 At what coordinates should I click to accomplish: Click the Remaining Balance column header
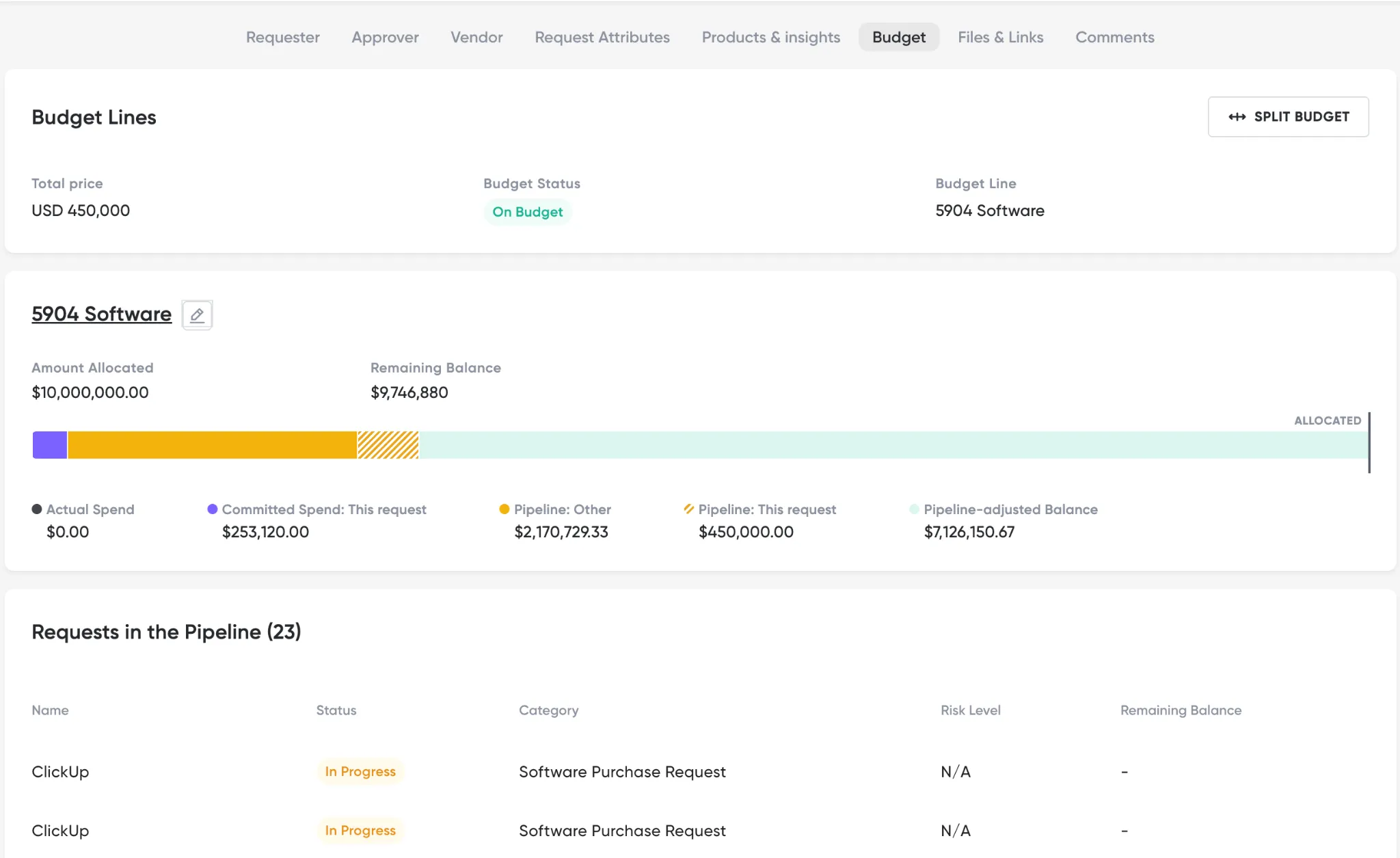tap(1181, 710)
